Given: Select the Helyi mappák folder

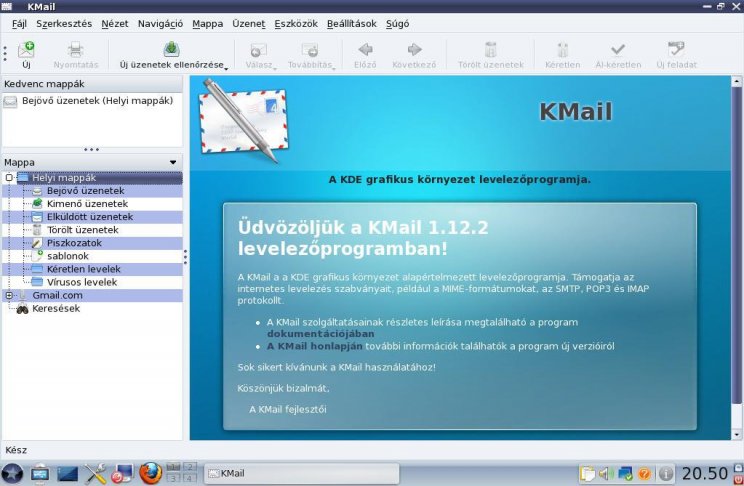Looking at the screenshot, I should coord(64,178).
